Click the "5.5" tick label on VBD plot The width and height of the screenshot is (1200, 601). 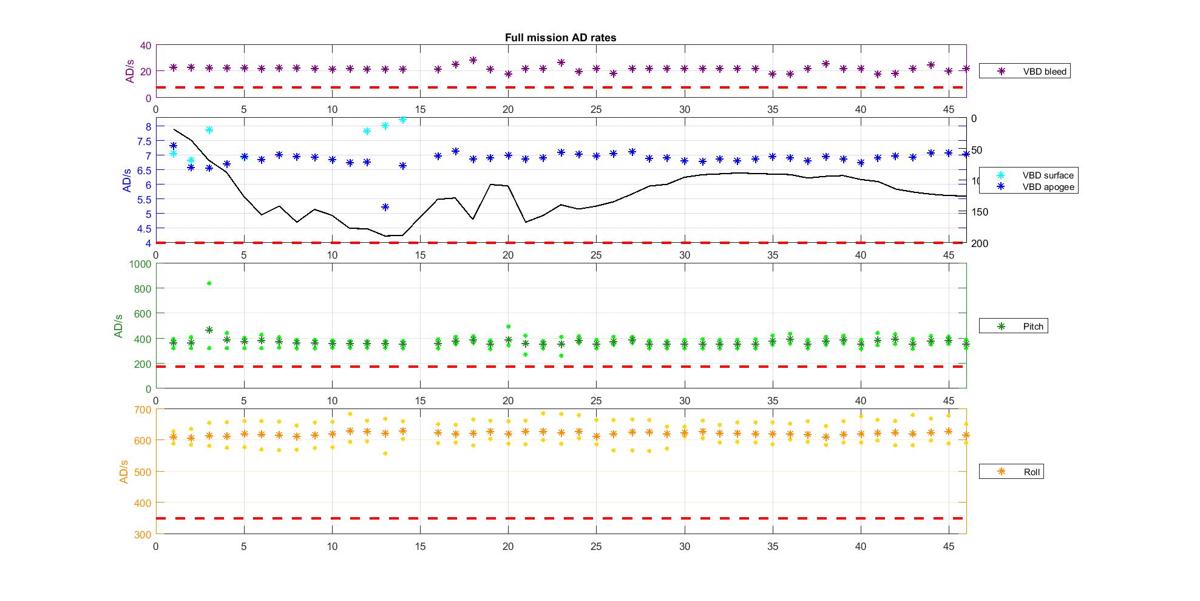point(144,199)
